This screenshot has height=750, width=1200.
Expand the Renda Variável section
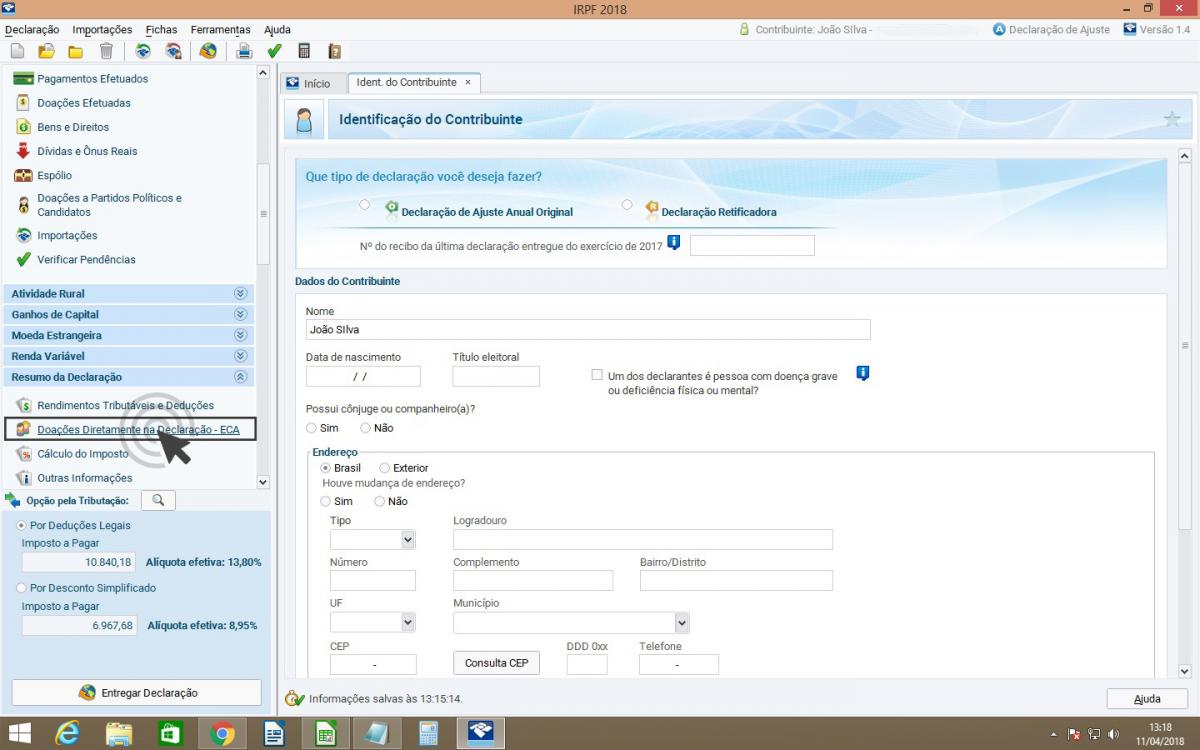coord(240,356)
